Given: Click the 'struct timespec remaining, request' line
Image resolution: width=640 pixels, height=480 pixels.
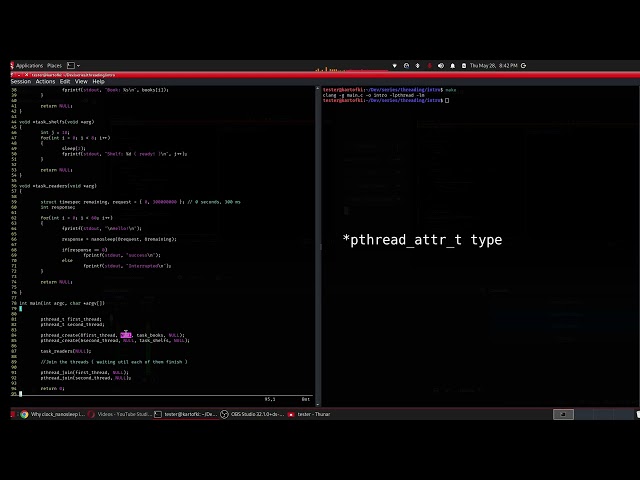Looking at the screenshot, I should tap(140, 202).
